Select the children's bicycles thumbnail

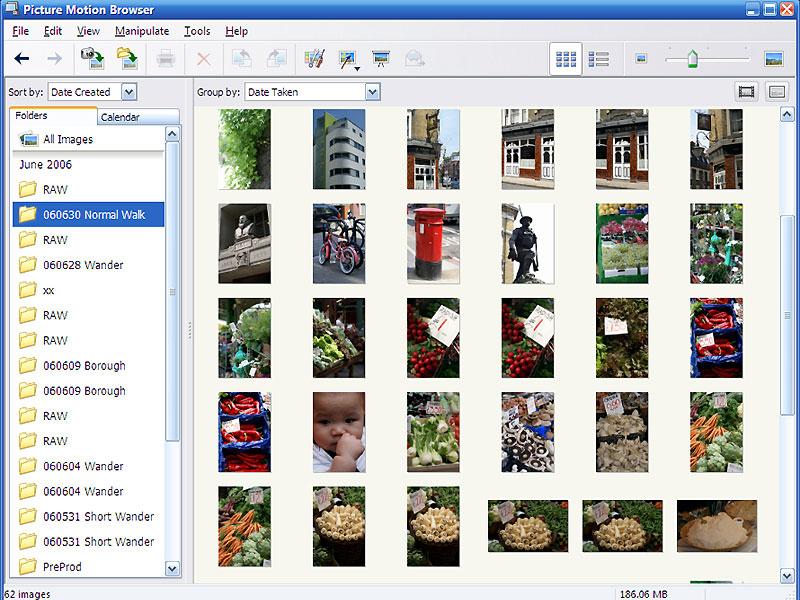pyautogui.click(x=339, y=243)
